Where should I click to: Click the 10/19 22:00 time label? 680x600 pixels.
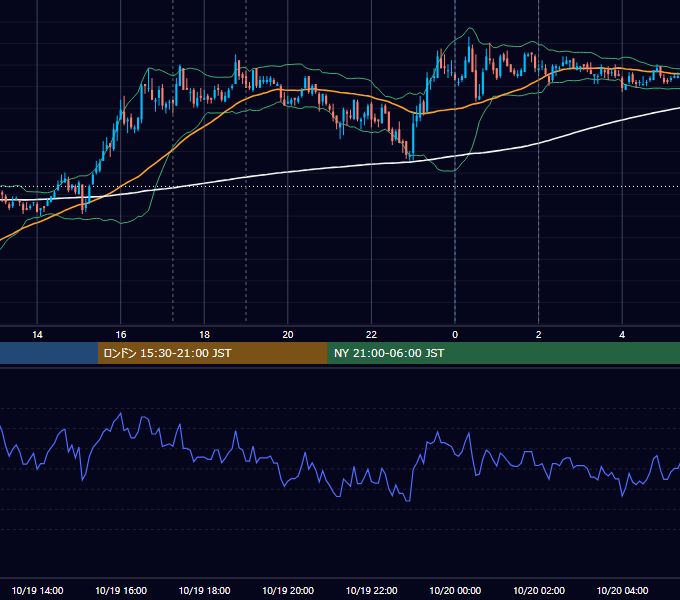click(371, 590)
